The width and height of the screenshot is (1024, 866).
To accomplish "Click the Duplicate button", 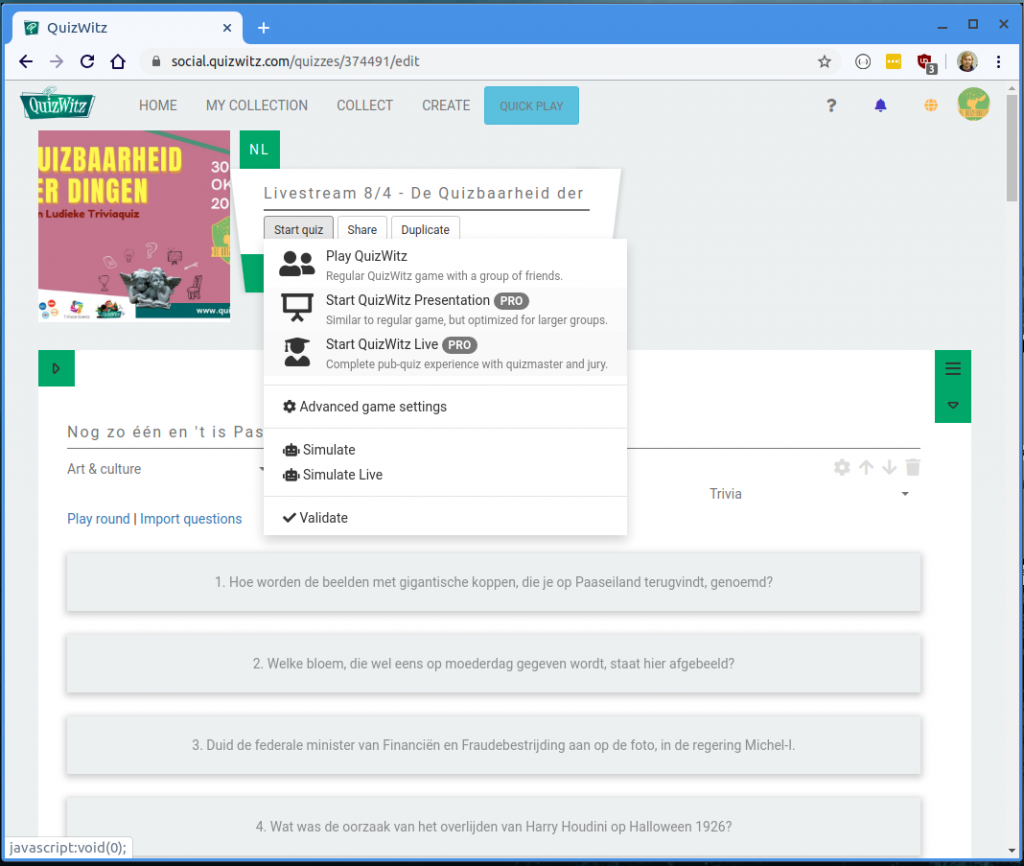I will coord(425,229).
